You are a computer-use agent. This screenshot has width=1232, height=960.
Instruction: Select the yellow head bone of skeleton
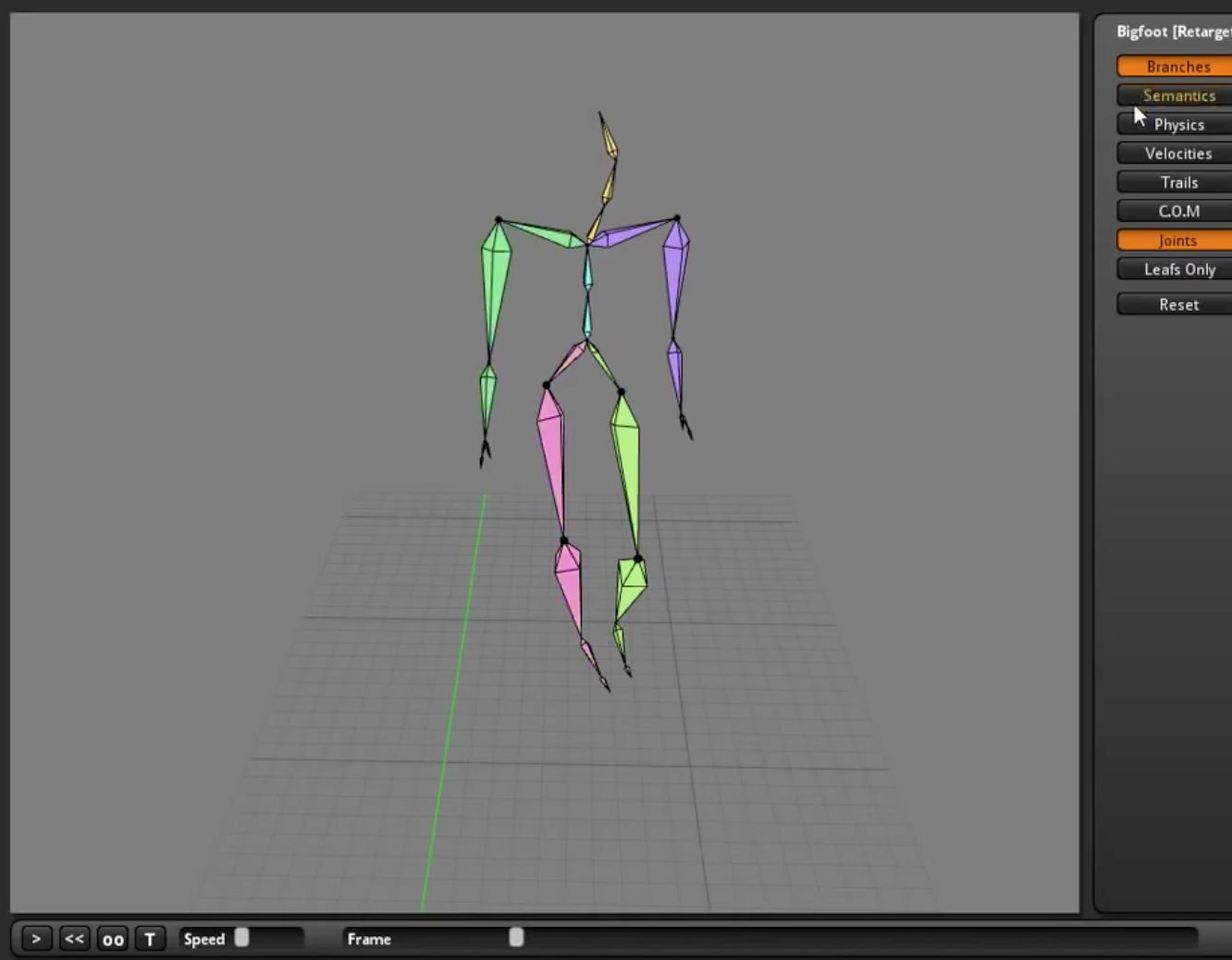[609, 139]
